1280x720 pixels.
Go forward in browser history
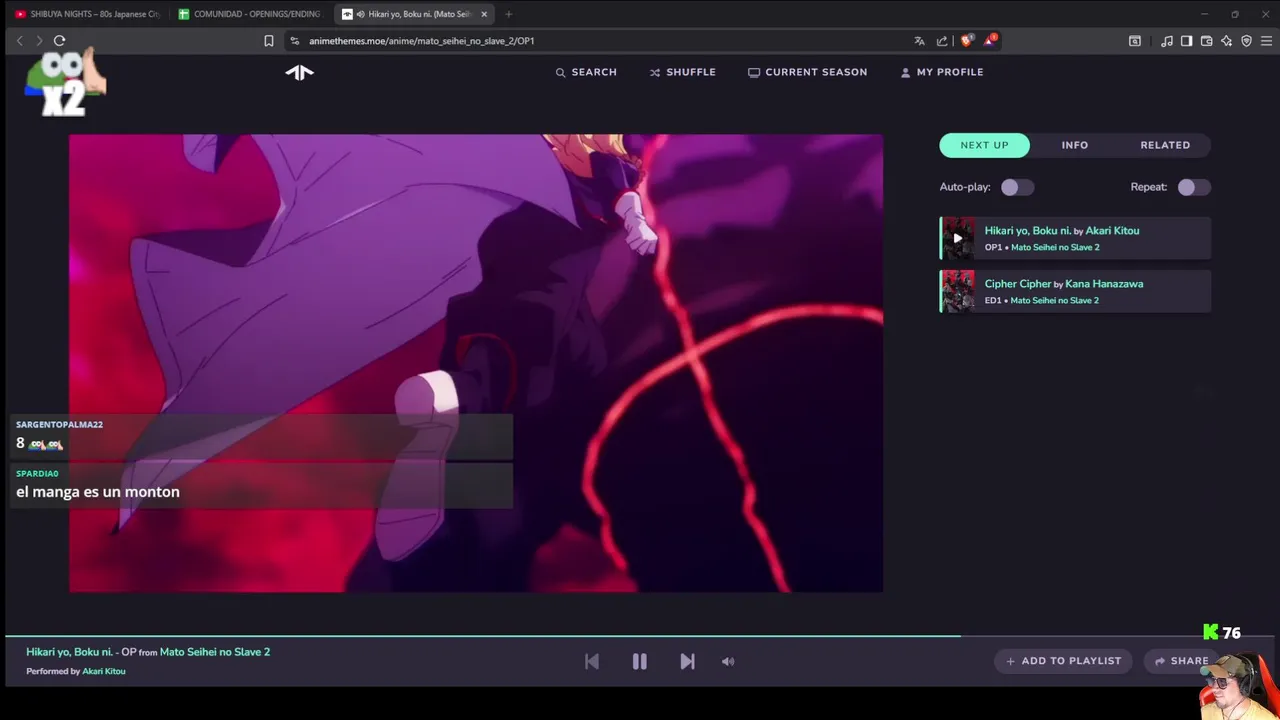pyautogui.click(x=39, y=41)
